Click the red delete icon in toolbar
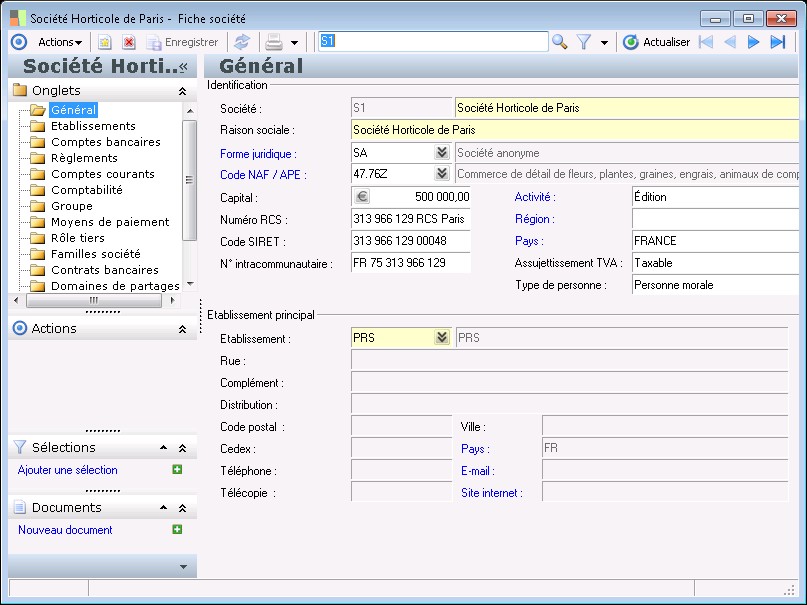The height and width of the screenshot is (605, 807). pos(128,42)
